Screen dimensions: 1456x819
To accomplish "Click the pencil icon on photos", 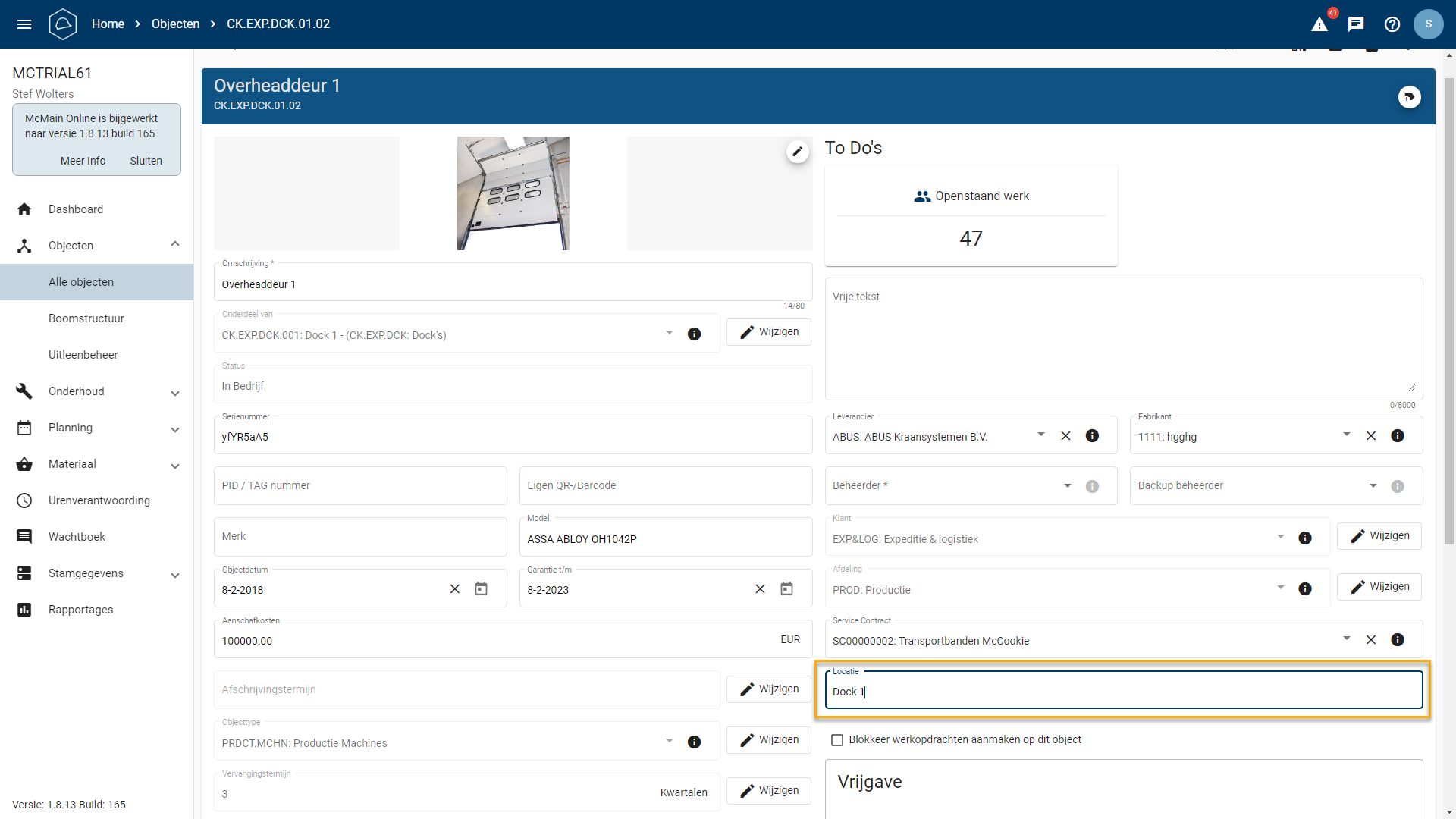I will tap(797, 152).
